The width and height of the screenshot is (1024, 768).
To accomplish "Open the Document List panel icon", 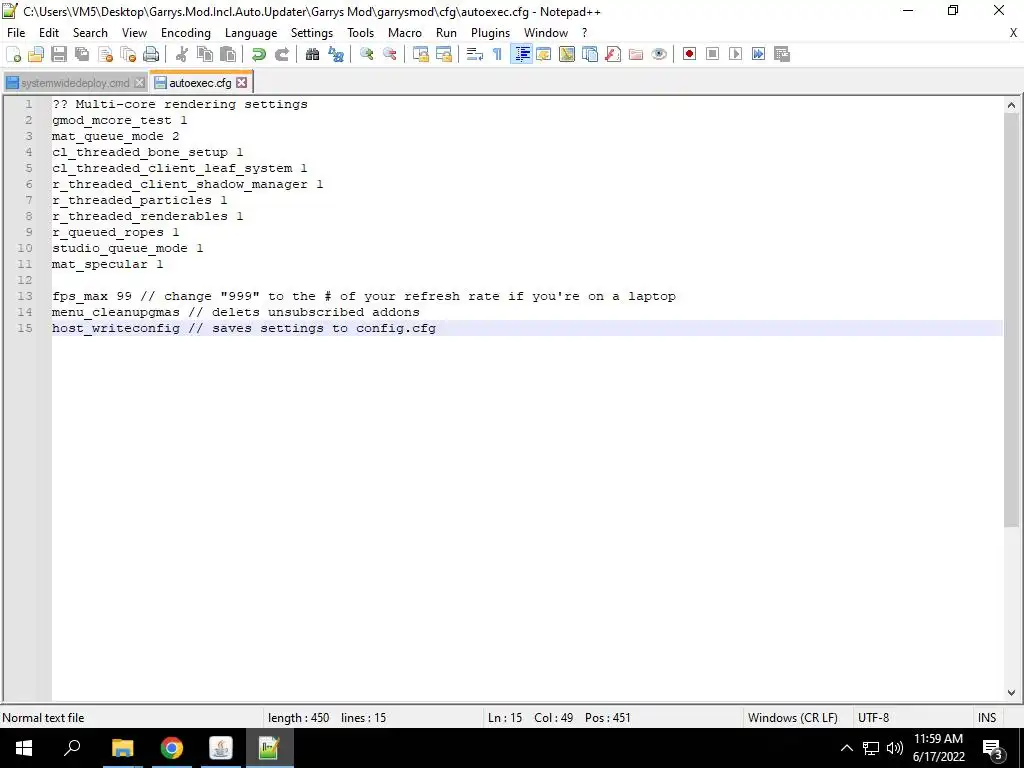I will 590,54.
